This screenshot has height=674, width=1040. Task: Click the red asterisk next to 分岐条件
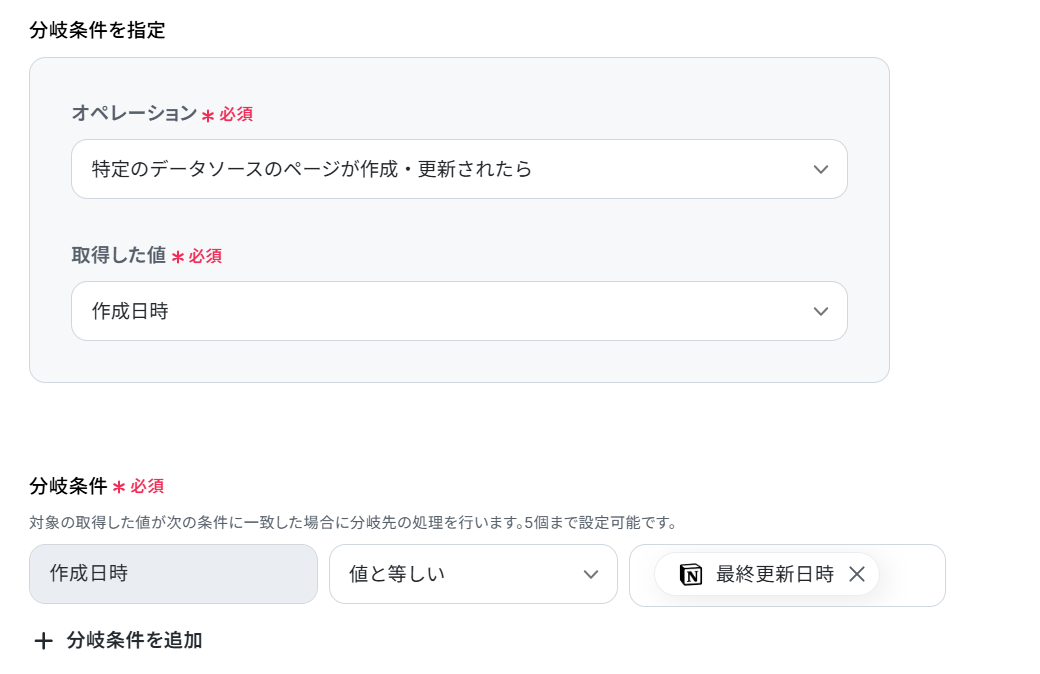coord(119,488)
